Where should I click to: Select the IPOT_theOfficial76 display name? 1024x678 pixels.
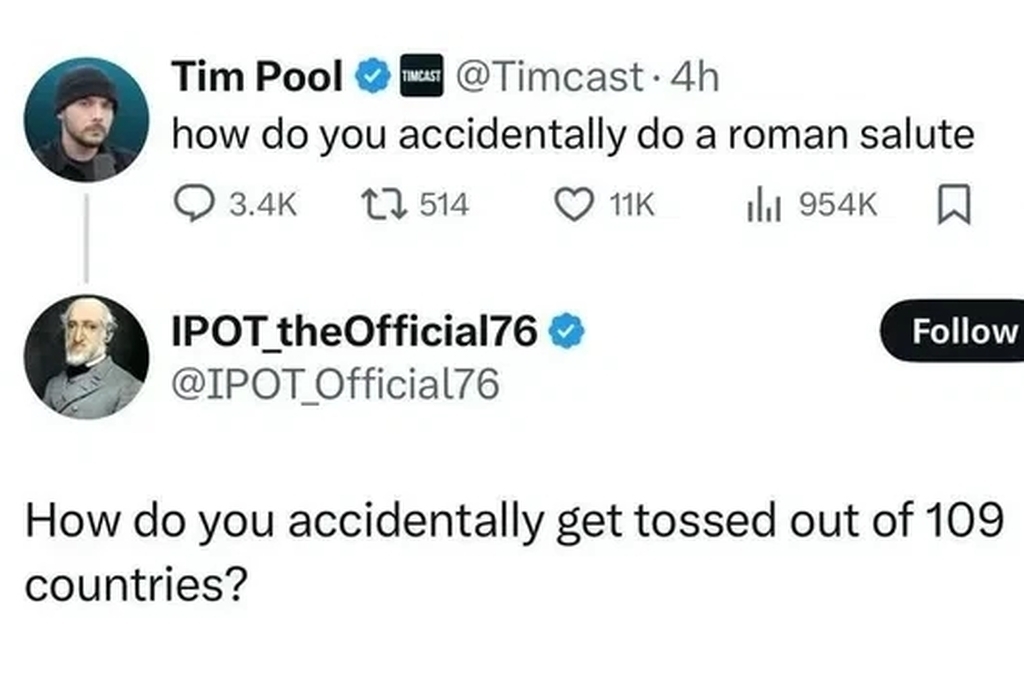[x=355, y=329]
